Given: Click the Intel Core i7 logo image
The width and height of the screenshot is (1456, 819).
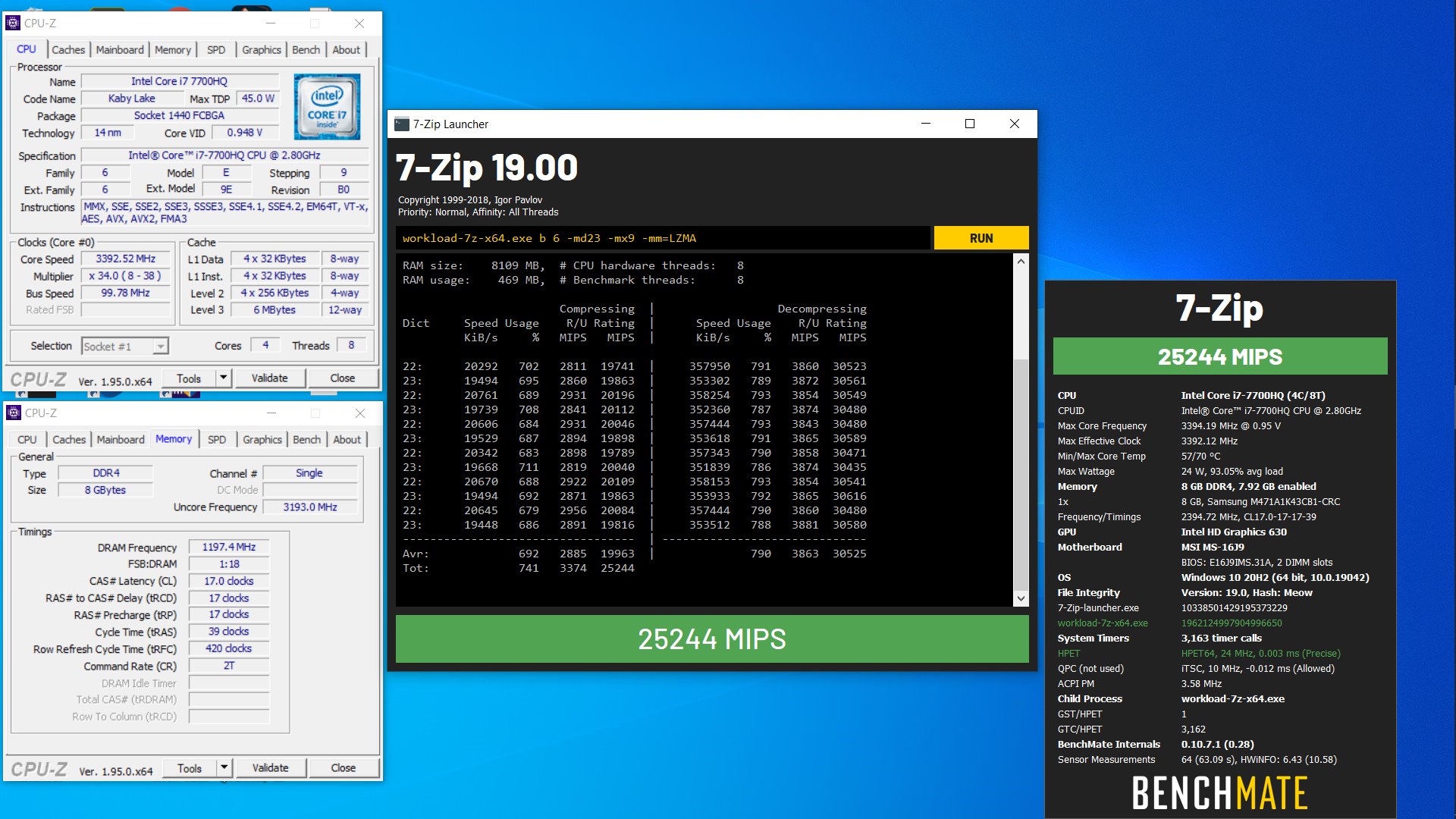Looking at the screenshot, I should coord(327,106).
